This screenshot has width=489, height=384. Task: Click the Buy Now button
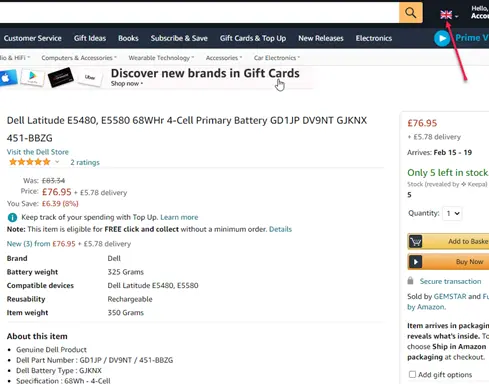[x=448, y=262]
